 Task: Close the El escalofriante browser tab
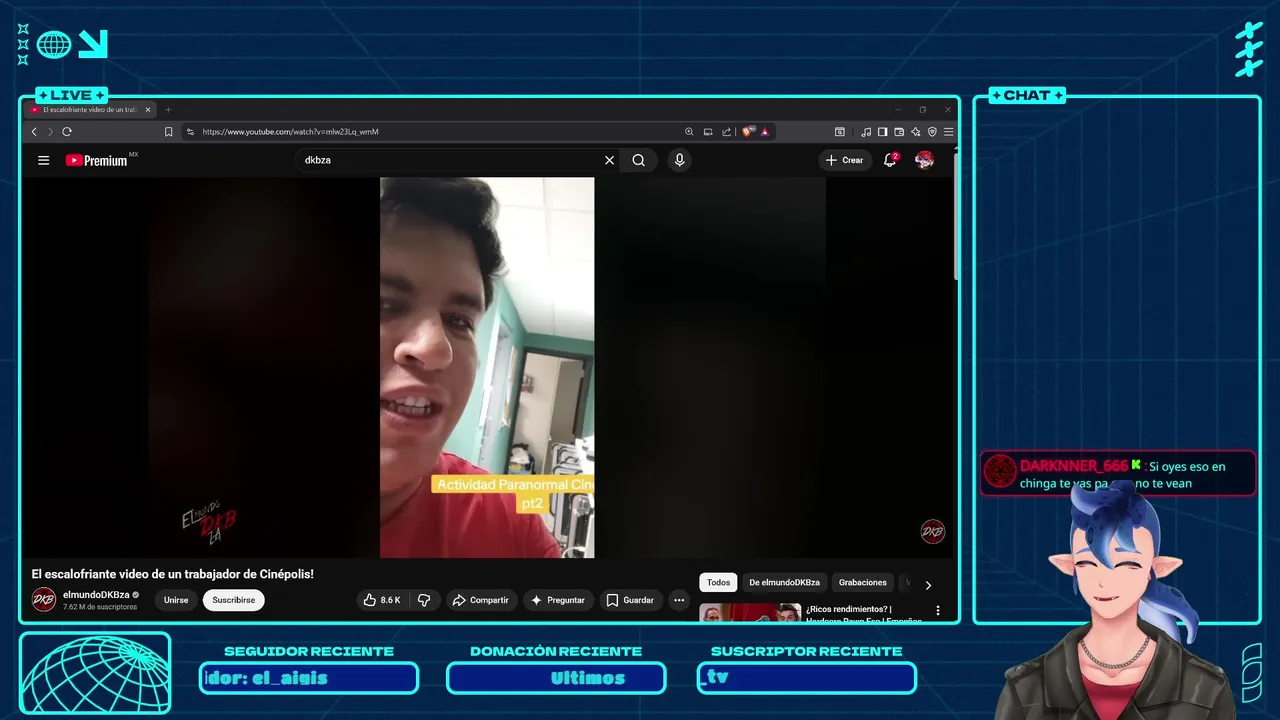click(148, 110)
